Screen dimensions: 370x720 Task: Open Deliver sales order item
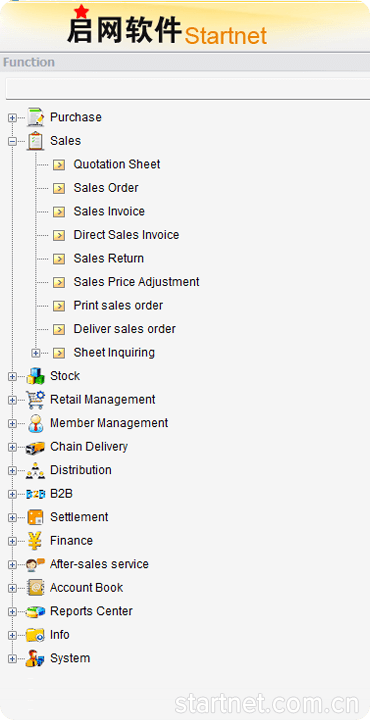coord(124,329)
